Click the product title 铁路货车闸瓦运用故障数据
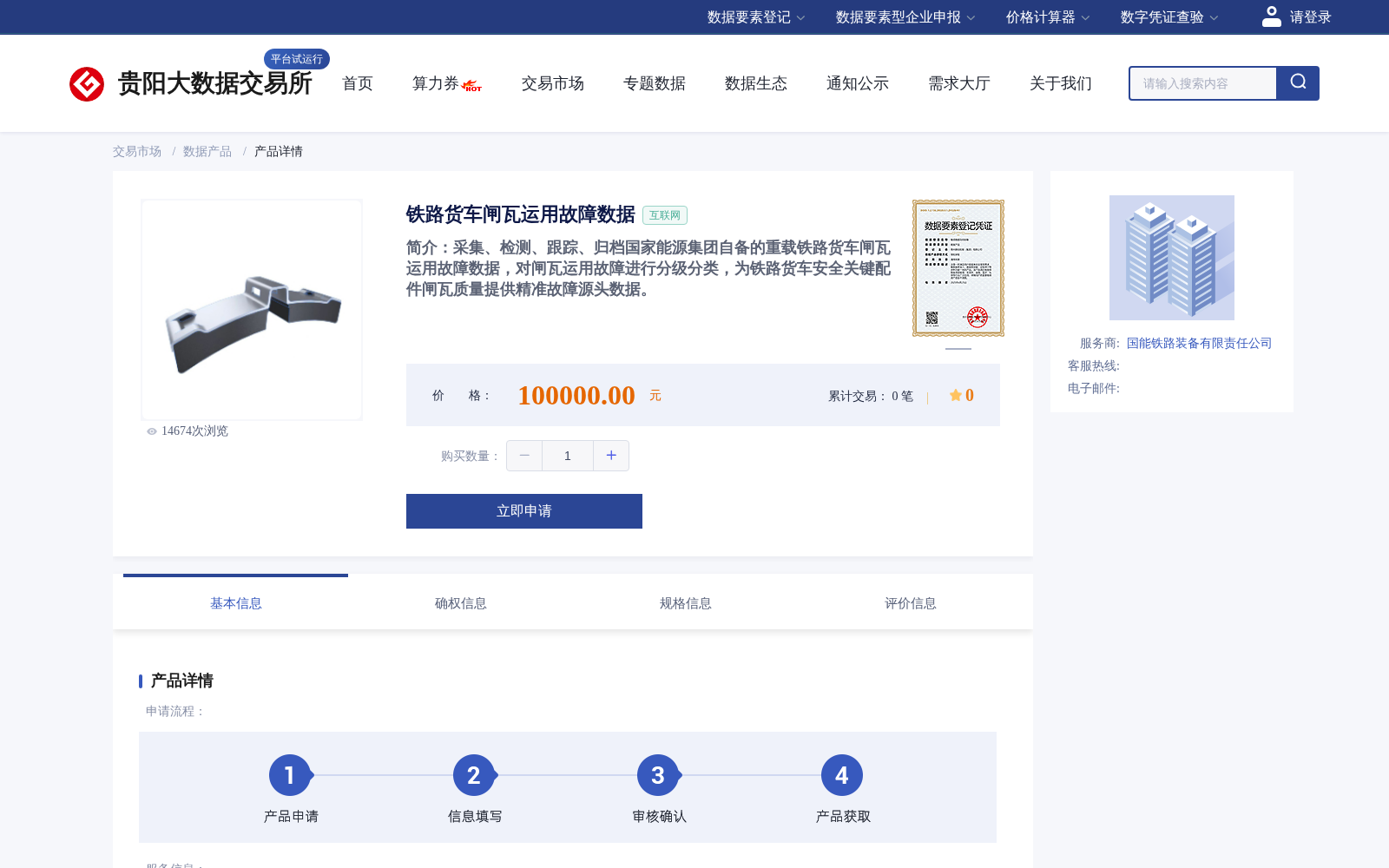The width and height of the screenshot is (1389, 868). point(521,214)
